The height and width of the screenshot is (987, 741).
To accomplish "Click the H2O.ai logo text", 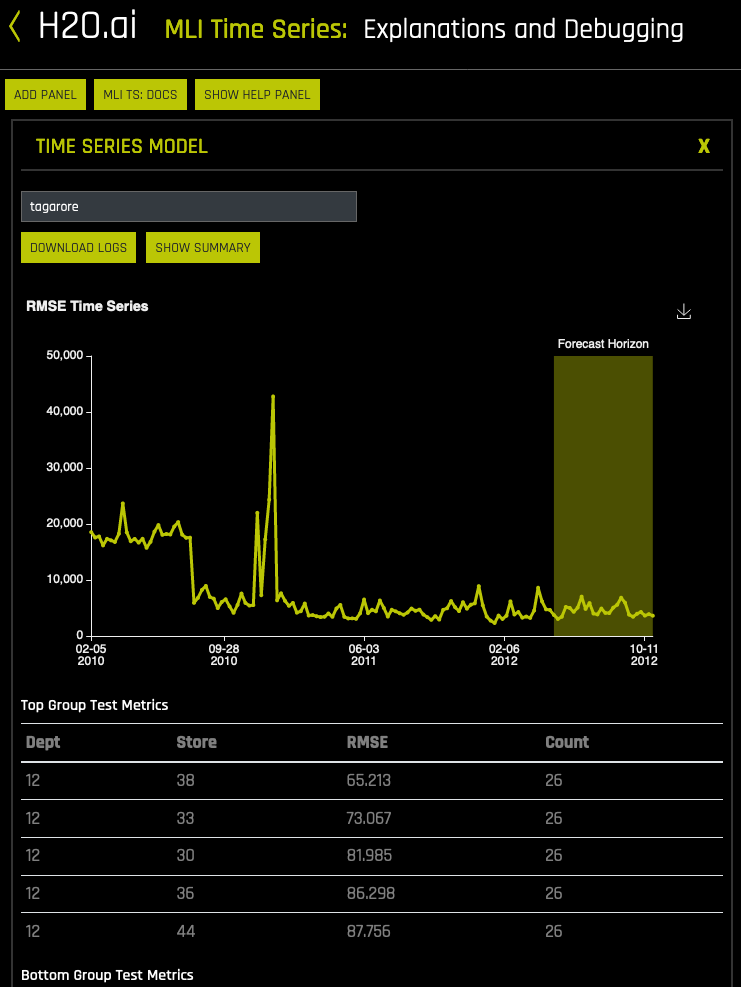I will pyautogui.click(x=87, y=27).
